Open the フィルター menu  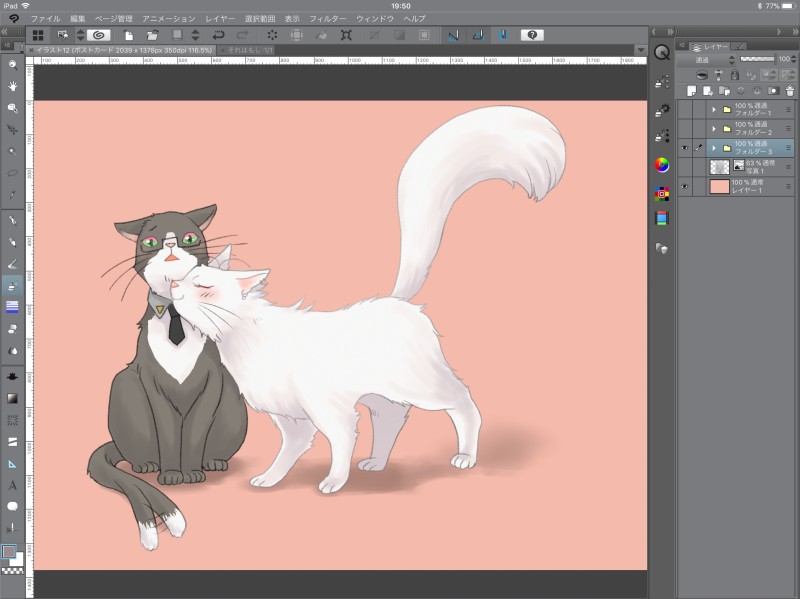click(328, 19)
